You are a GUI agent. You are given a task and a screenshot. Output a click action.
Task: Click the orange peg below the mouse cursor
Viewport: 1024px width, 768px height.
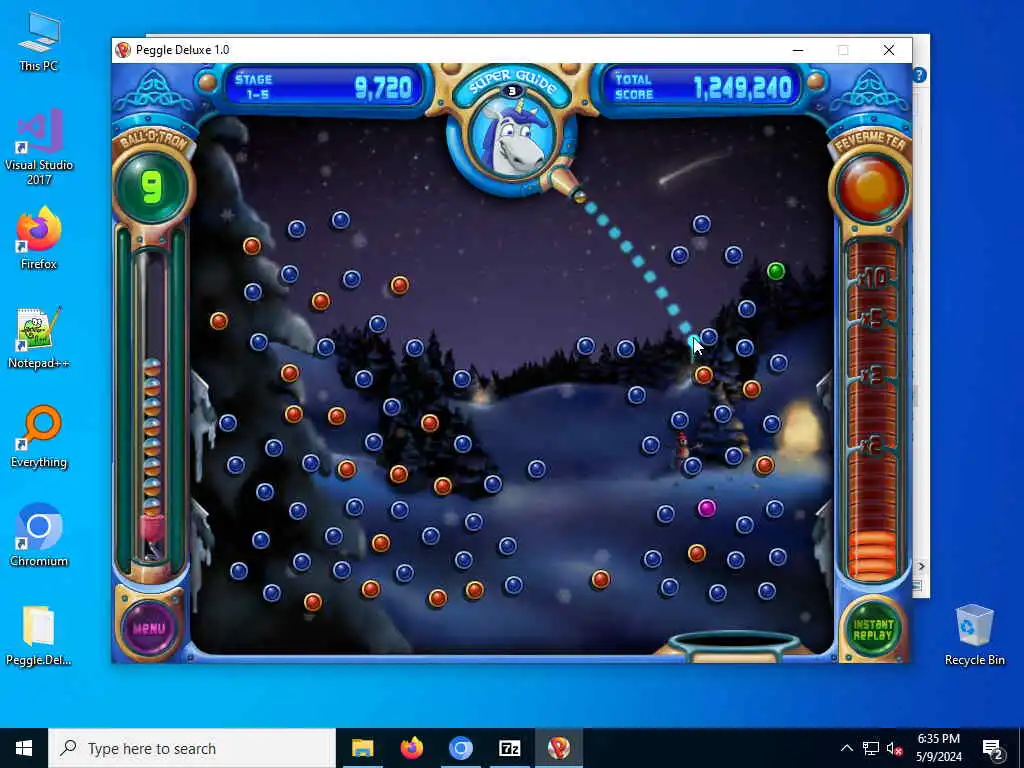point(703,375)
